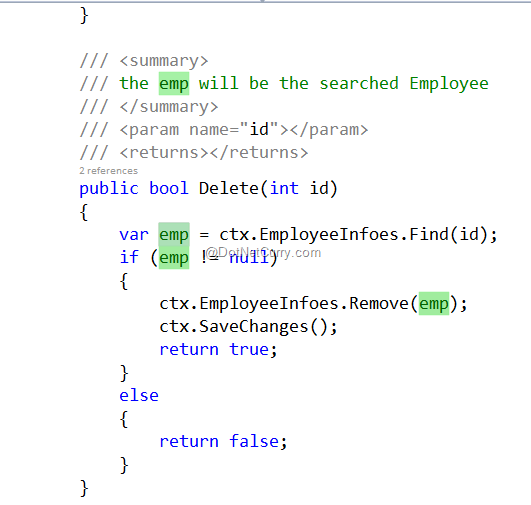Click the 'emp' variable in the var declaration
This screenshot has height=505, width=531.
[174, 234]
